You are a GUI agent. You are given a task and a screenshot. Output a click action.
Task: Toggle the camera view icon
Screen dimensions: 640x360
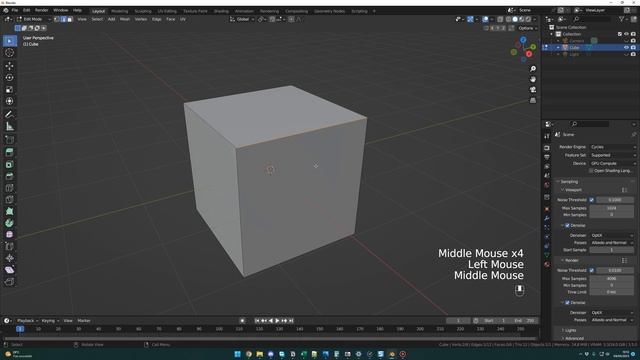point(533,90)
